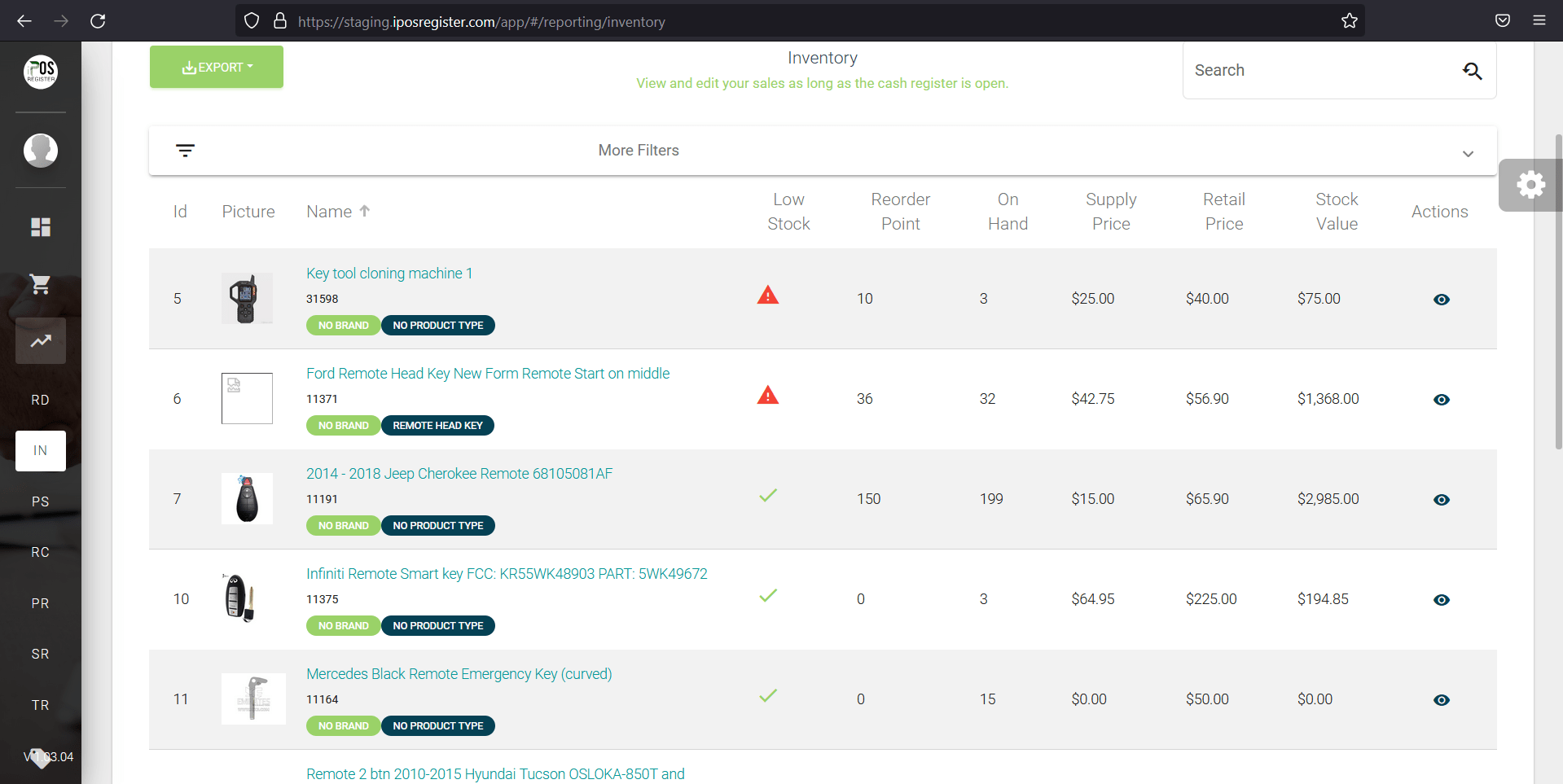The image size is (1563, 784).
Task: View the Jeep Cherokee Remote row eye icon
Action: click(1441, 500)
